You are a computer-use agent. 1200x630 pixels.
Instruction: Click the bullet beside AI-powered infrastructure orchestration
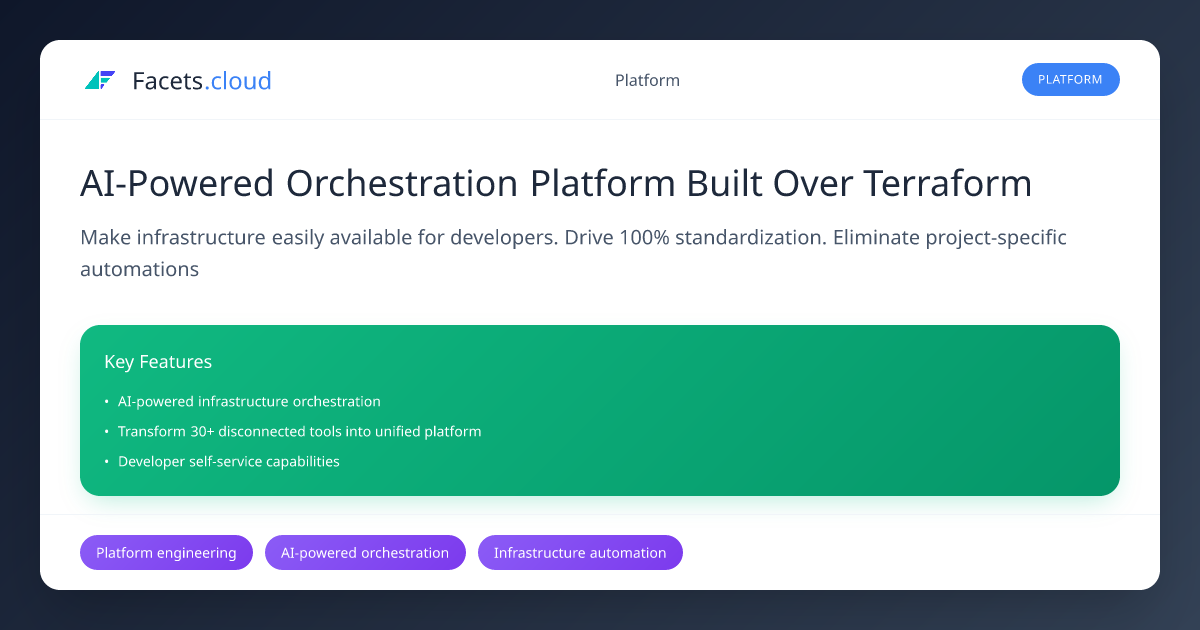107,402
